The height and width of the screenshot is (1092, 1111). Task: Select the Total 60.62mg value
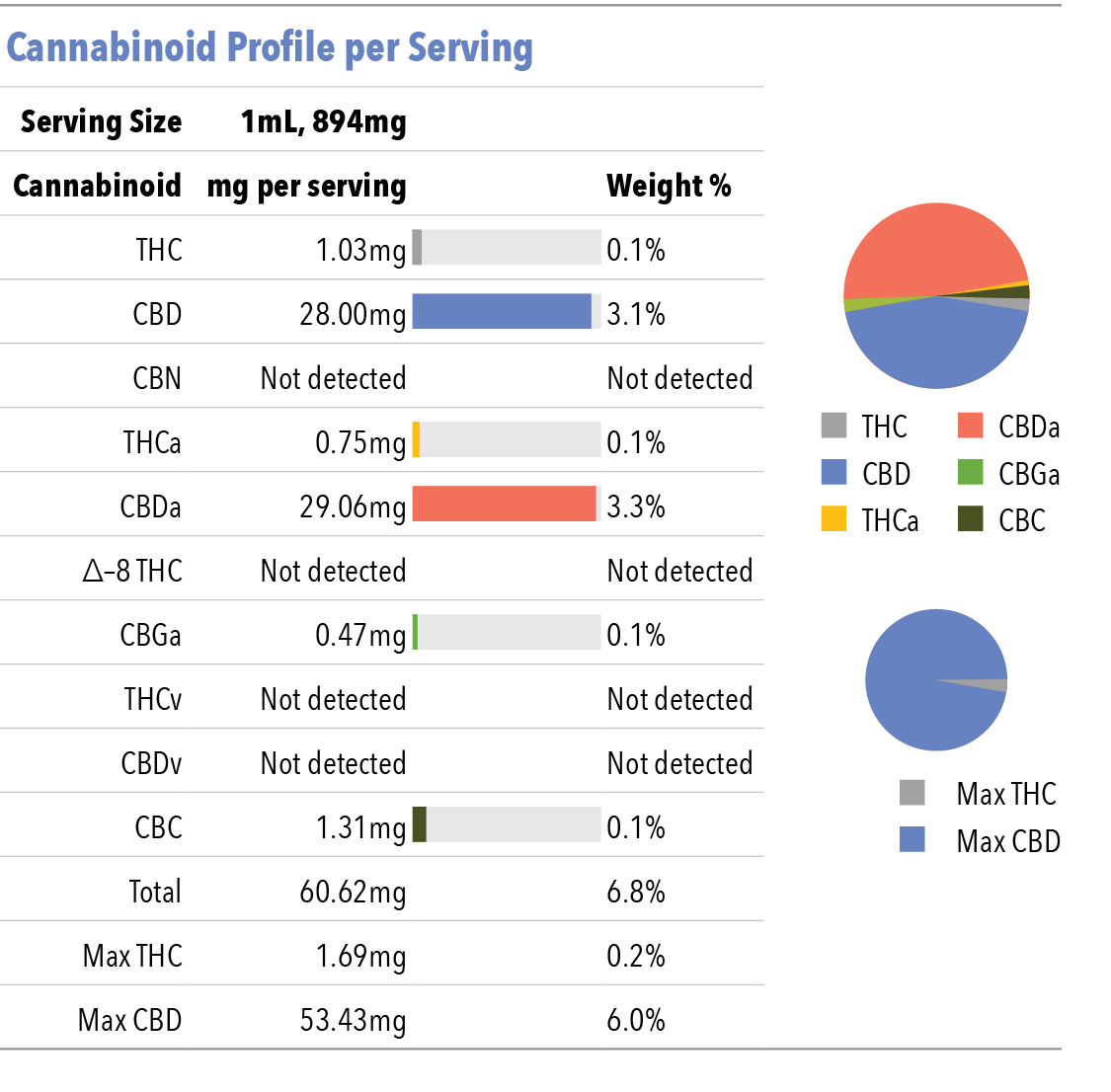tap(353, 892)
